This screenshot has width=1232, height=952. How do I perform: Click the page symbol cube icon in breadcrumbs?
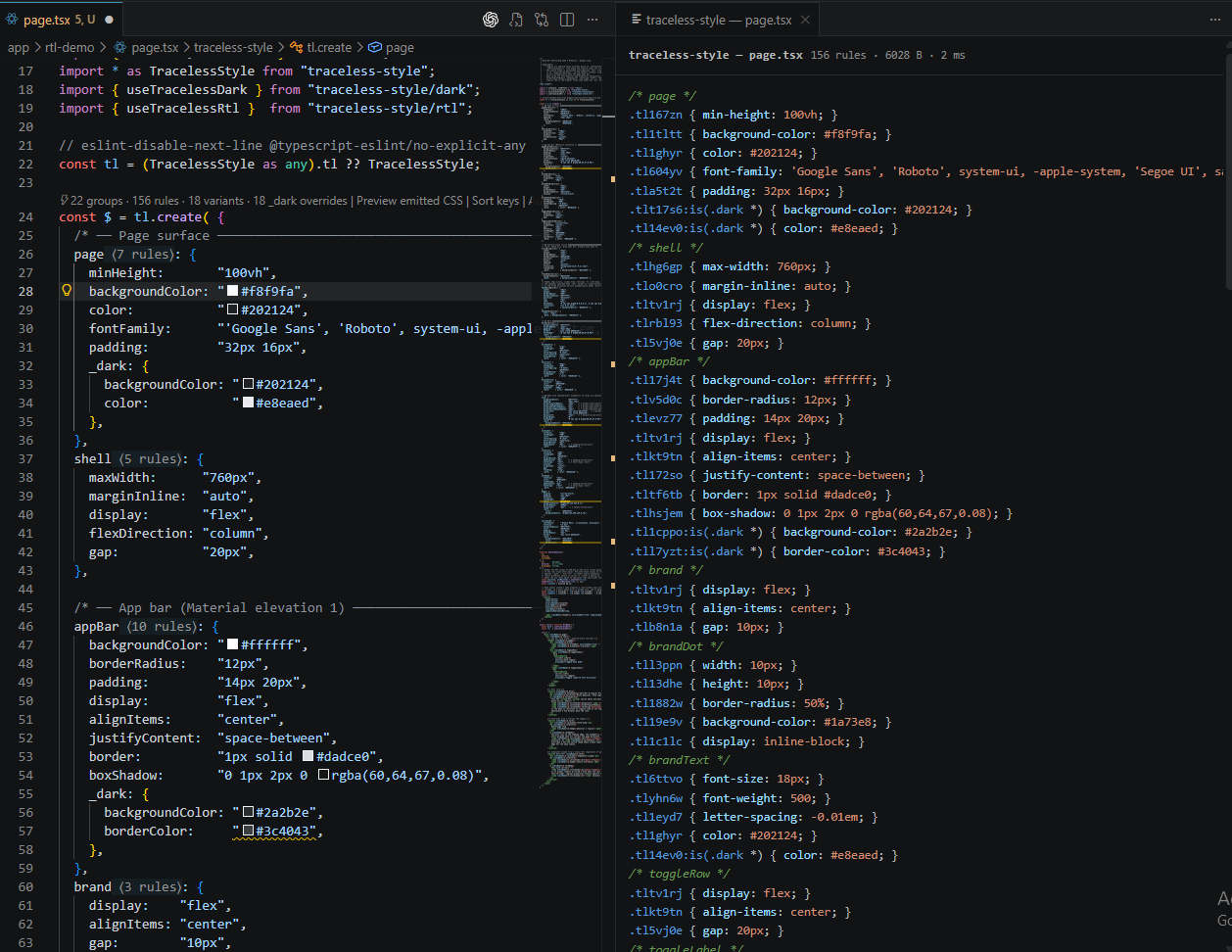(x=374, y=47)
